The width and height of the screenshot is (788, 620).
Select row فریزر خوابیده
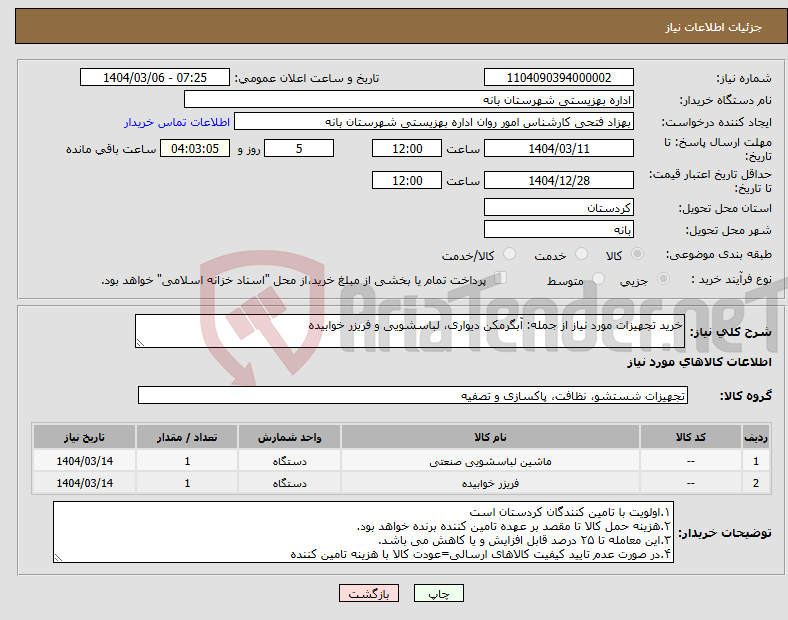(402, 483)
